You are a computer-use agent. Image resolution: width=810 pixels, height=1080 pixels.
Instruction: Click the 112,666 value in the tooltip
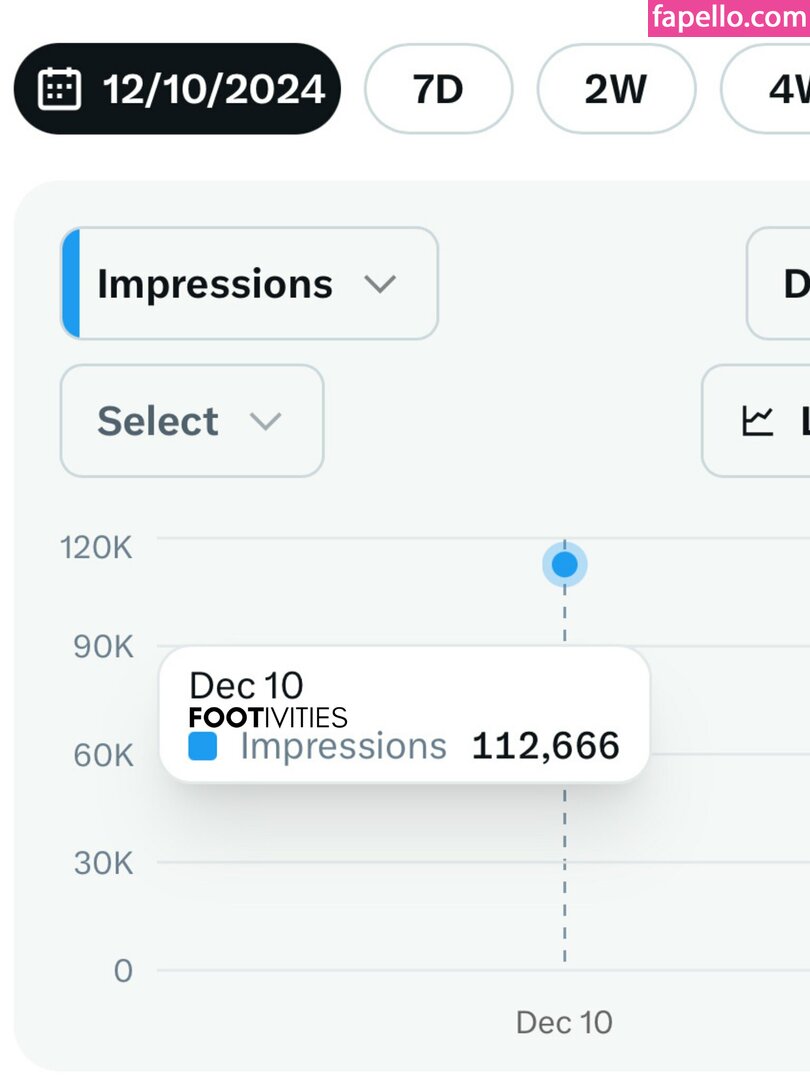[545, 746]
